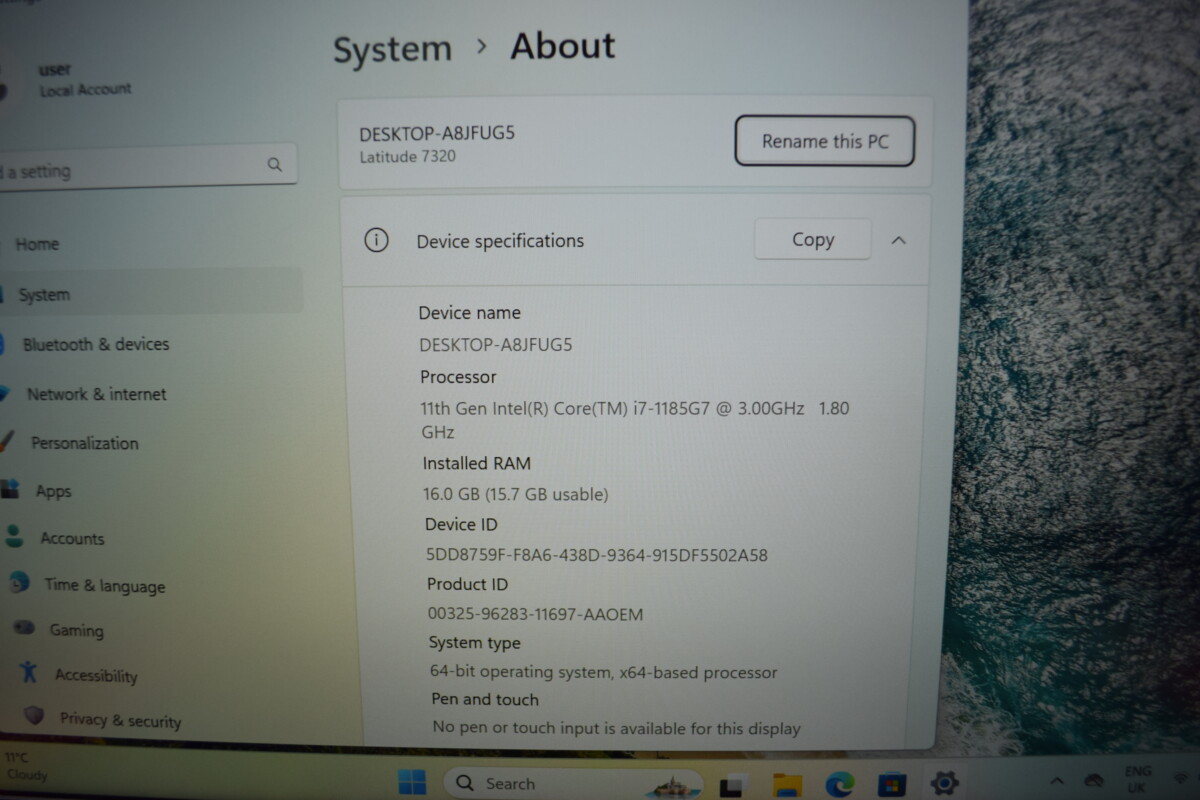Click the 64-bit operating system value
This screenshot has height=800, width=1200.
(604, 672)
